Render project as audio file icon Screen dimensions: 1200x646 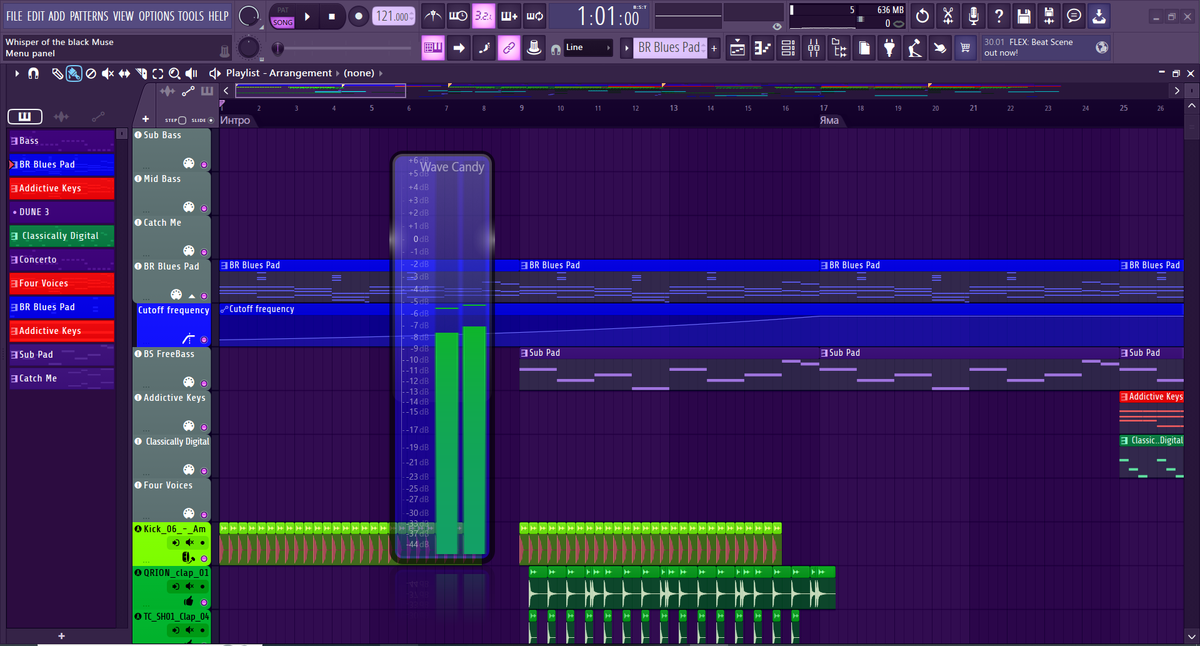coord(1048,16)
